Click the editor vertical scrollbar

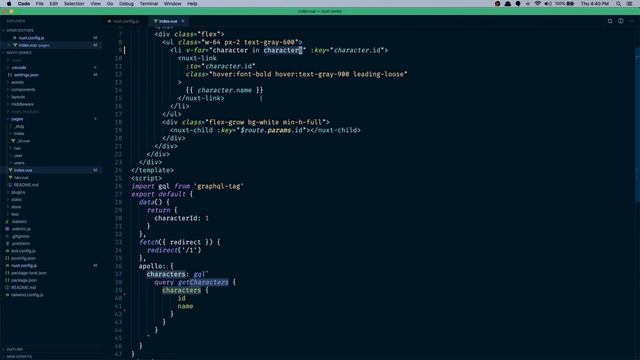pos(637,124)
